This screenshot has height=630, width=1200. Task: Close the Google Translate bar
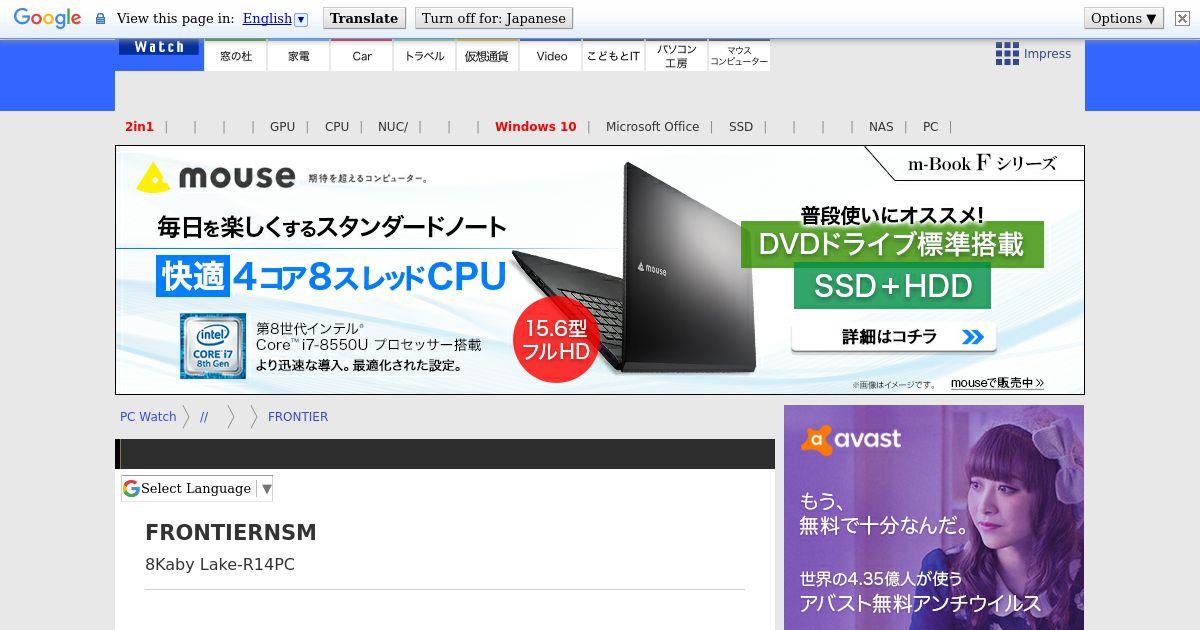click(x=1182, y=18)
